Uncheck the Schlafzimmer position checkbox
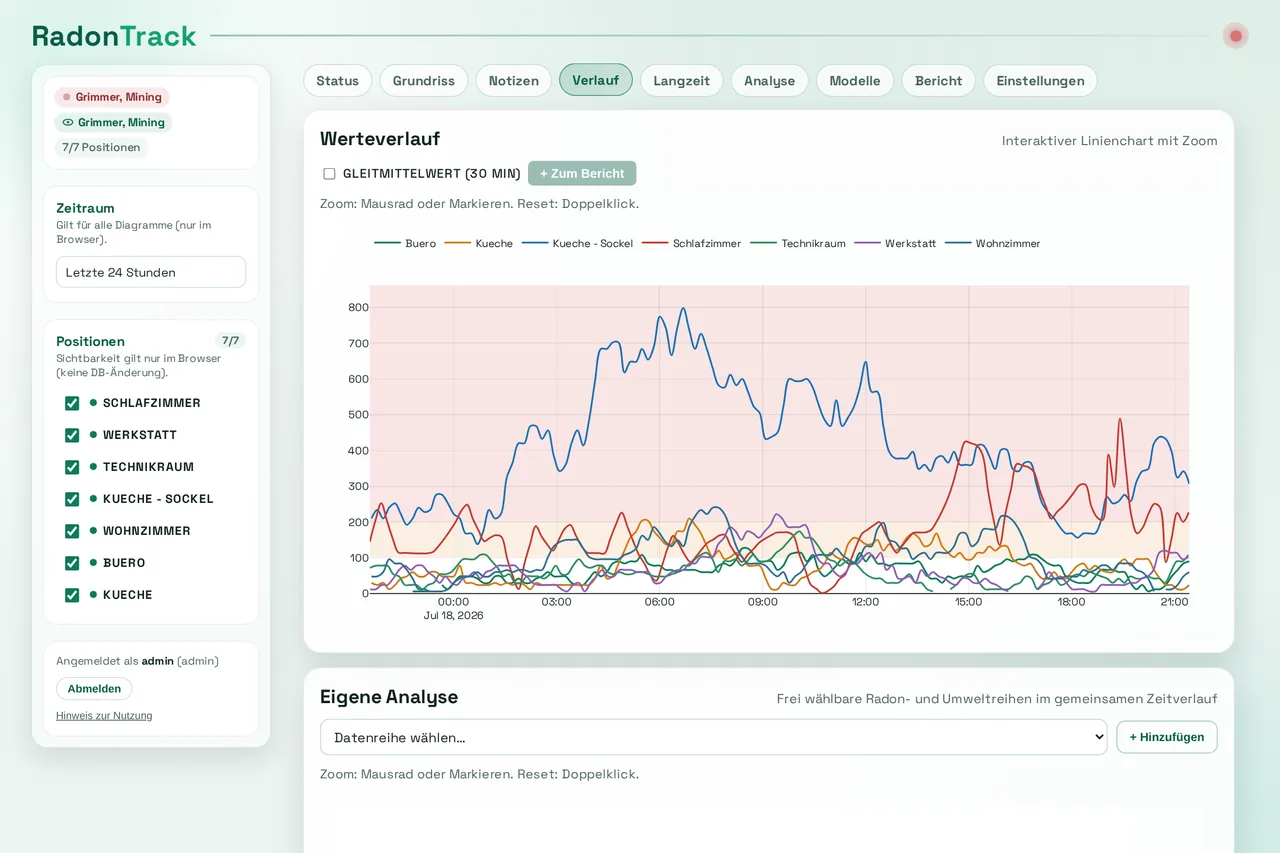Image resolution: width=1280 pixels, height=853 pixels. [72, 403]
